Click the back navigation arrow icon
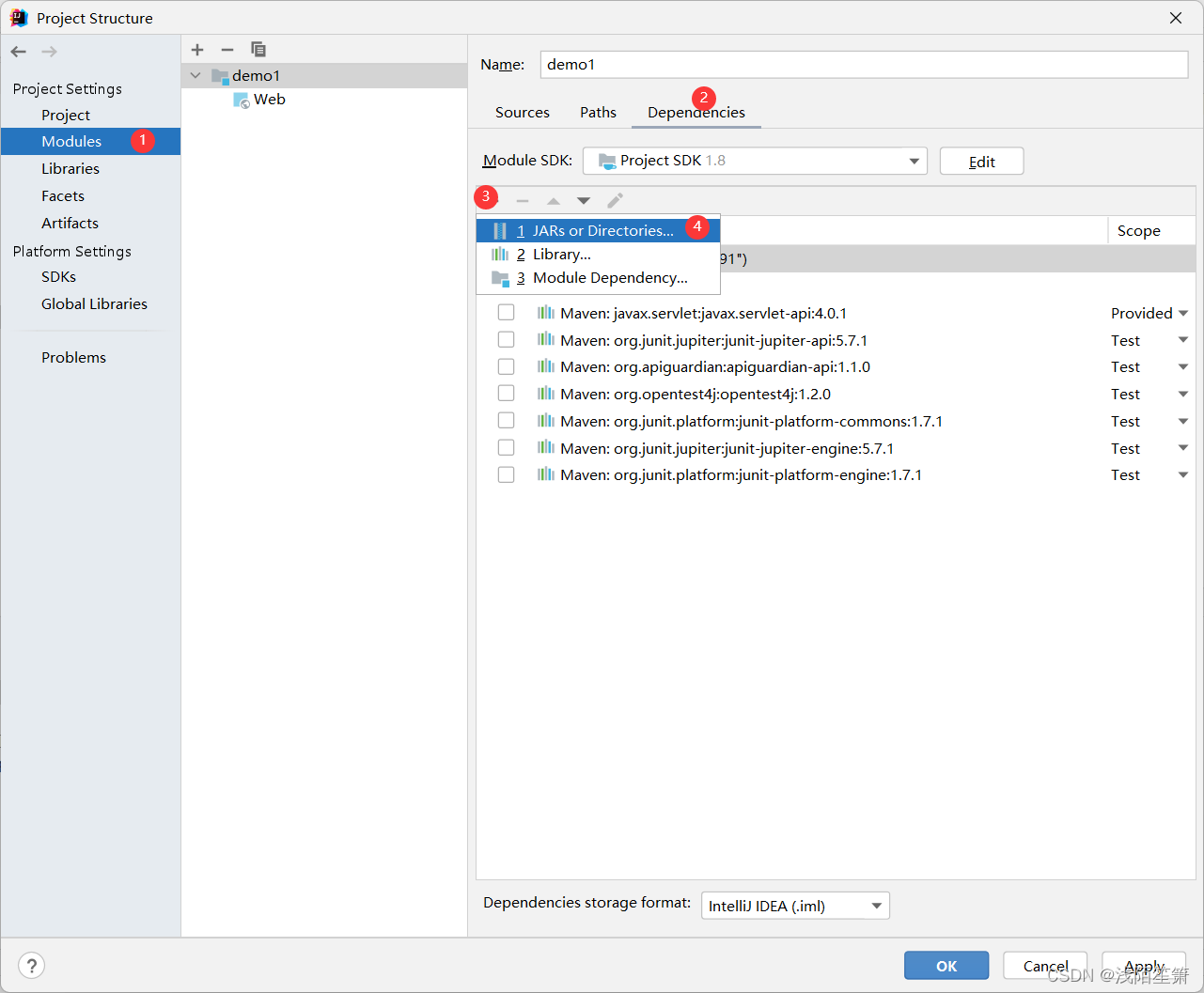Image resolution: width=1204 pixels, height=993 pixels. tap(17, 52)
